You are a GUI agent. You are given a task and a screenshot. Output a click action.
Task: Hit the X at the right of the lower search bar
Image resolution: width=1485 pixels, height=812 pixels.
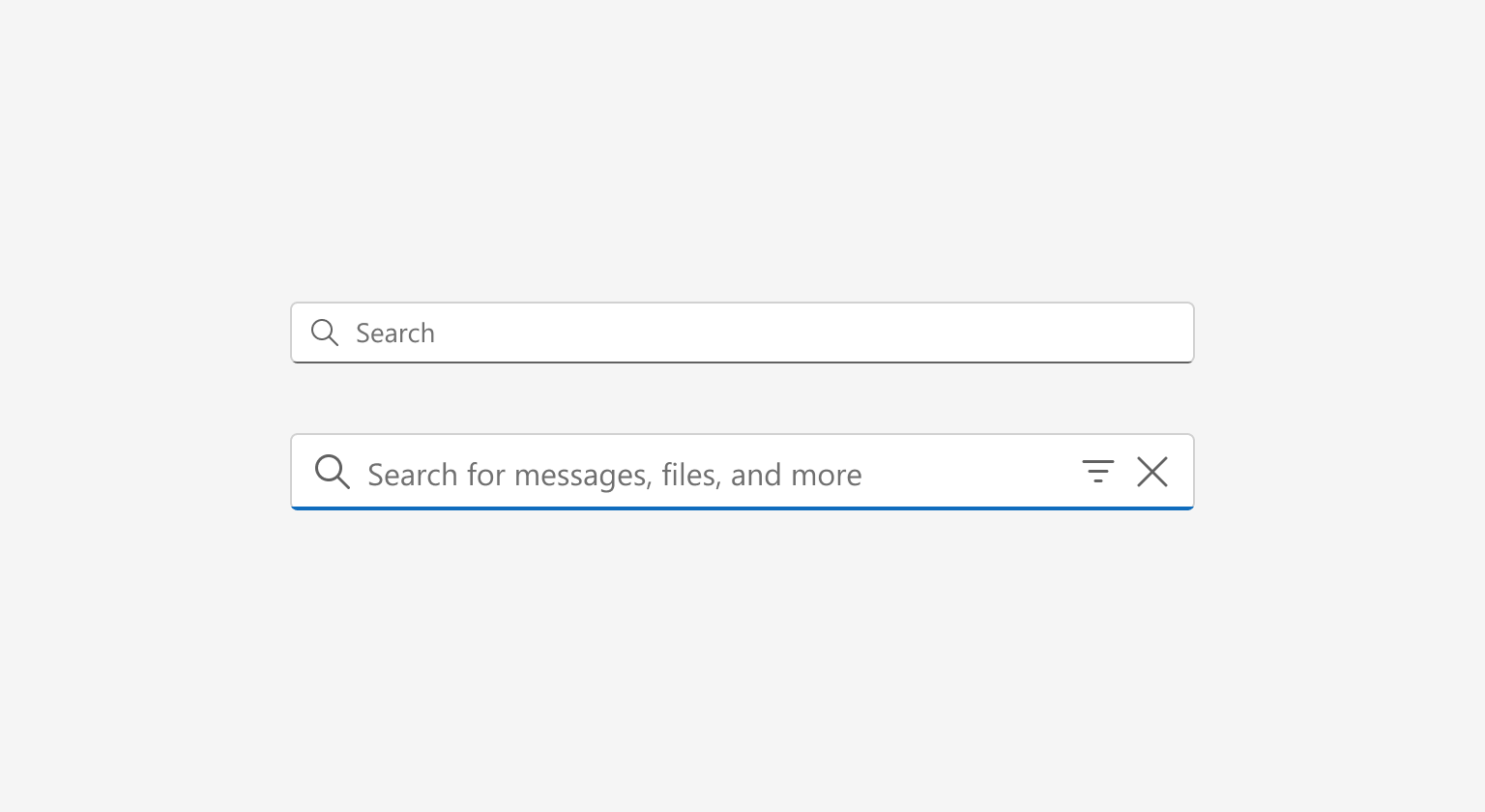(x=1152, y=472)
